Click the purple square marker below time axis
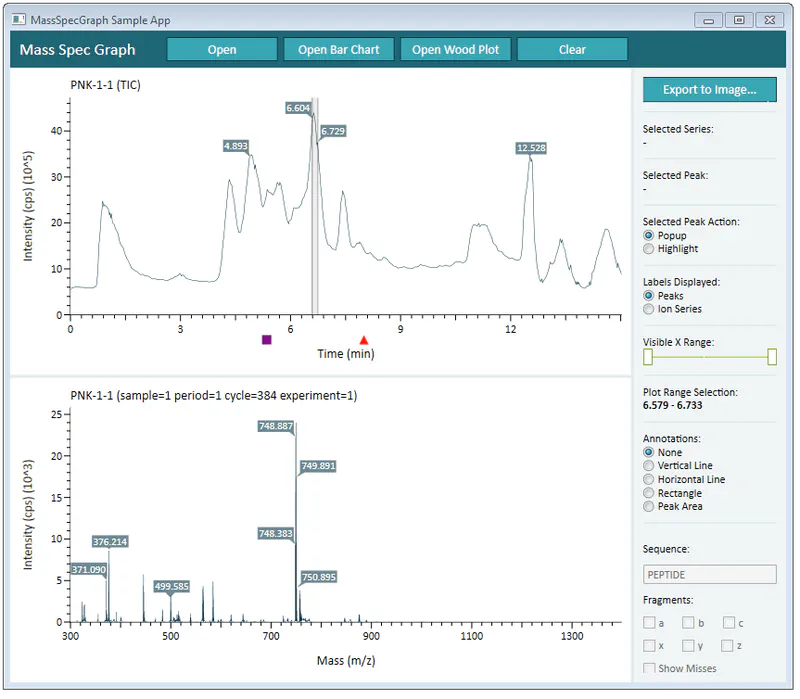800x699 pixels. [266, 340]
